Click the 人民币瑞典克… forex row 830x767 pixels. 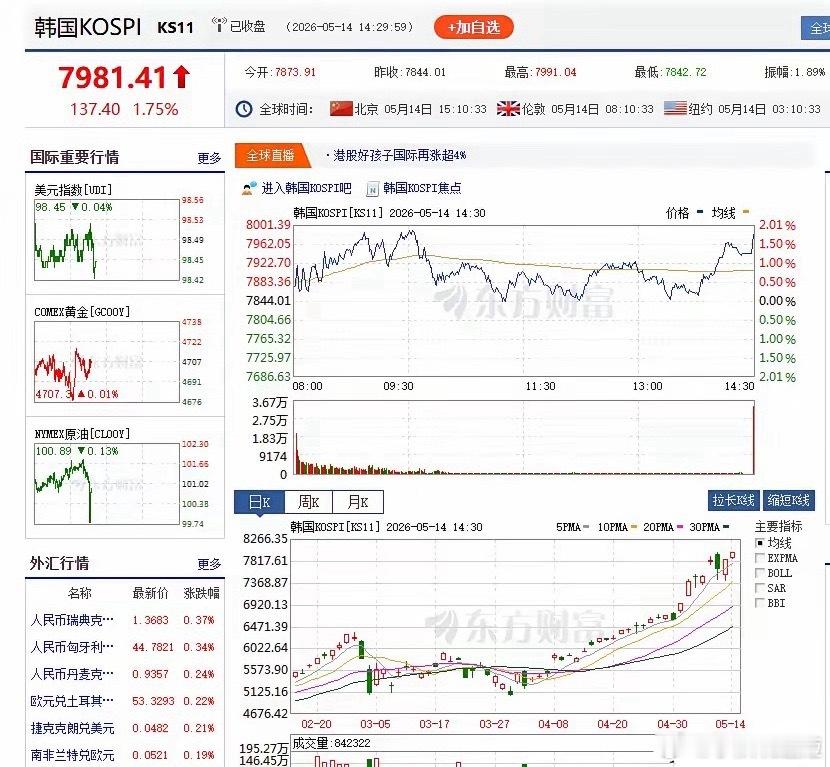pyautogui.click(x=125, y=620)
